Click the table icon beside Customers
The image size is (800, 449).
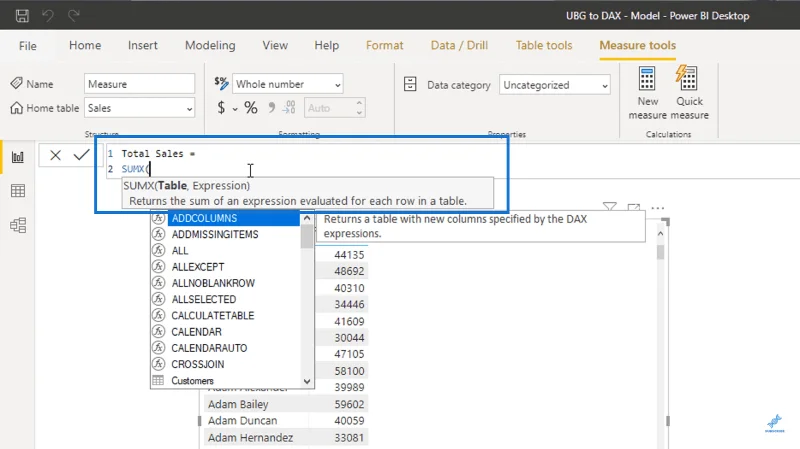pos(158,381)
